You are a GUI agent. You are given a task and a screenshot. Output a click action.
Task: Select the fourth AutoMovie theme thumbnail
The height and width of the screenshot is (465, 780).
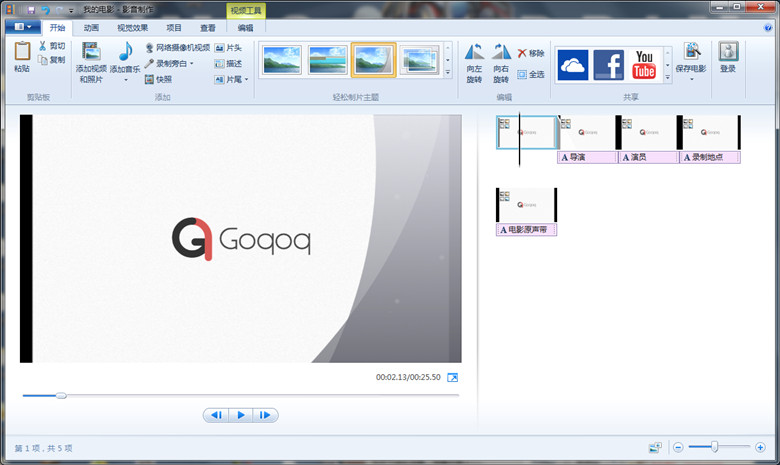coord(419,60)
